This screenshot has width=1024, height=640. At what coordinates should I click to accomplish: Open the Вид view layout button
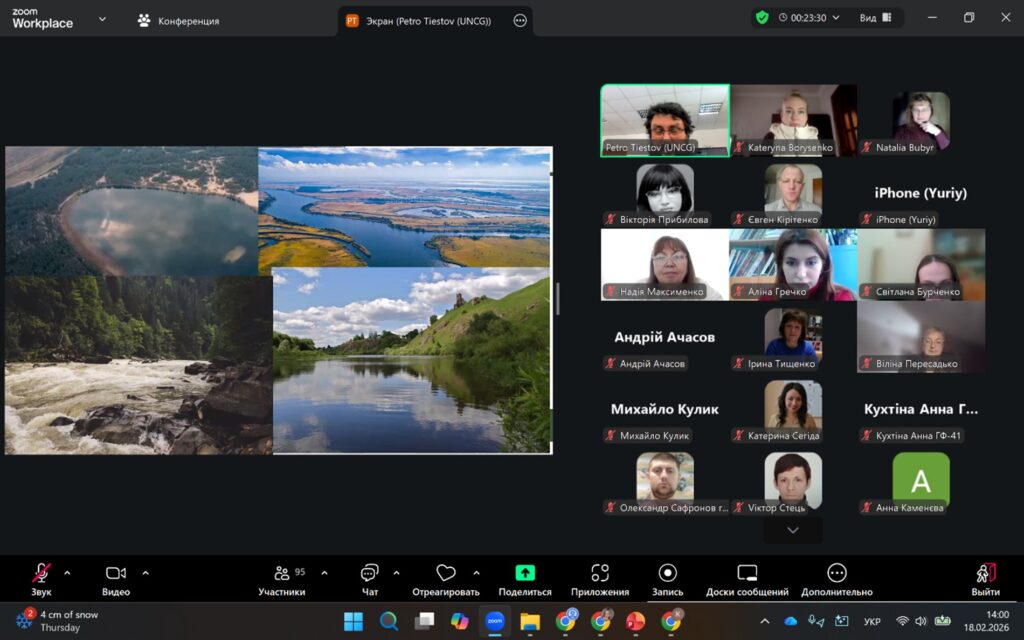point(872,18)
